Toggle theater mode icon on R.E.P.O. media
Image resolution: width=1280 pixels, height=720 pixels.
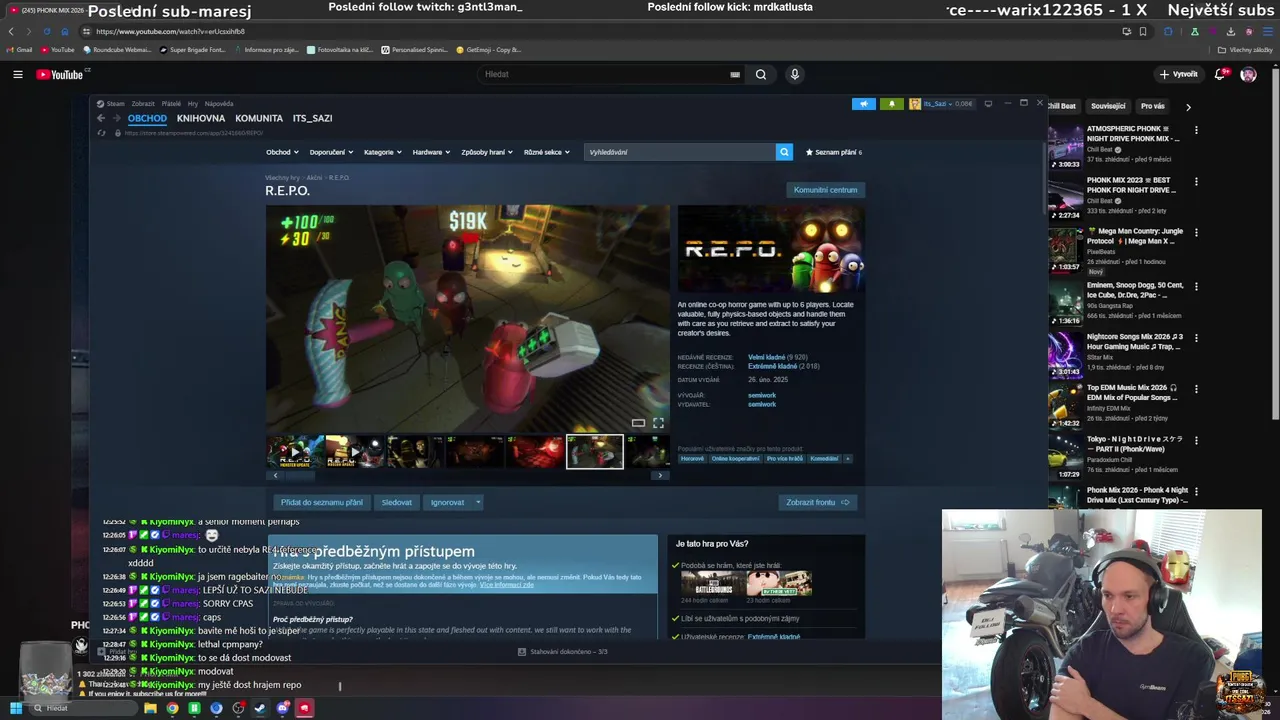[x=638, y=423]
